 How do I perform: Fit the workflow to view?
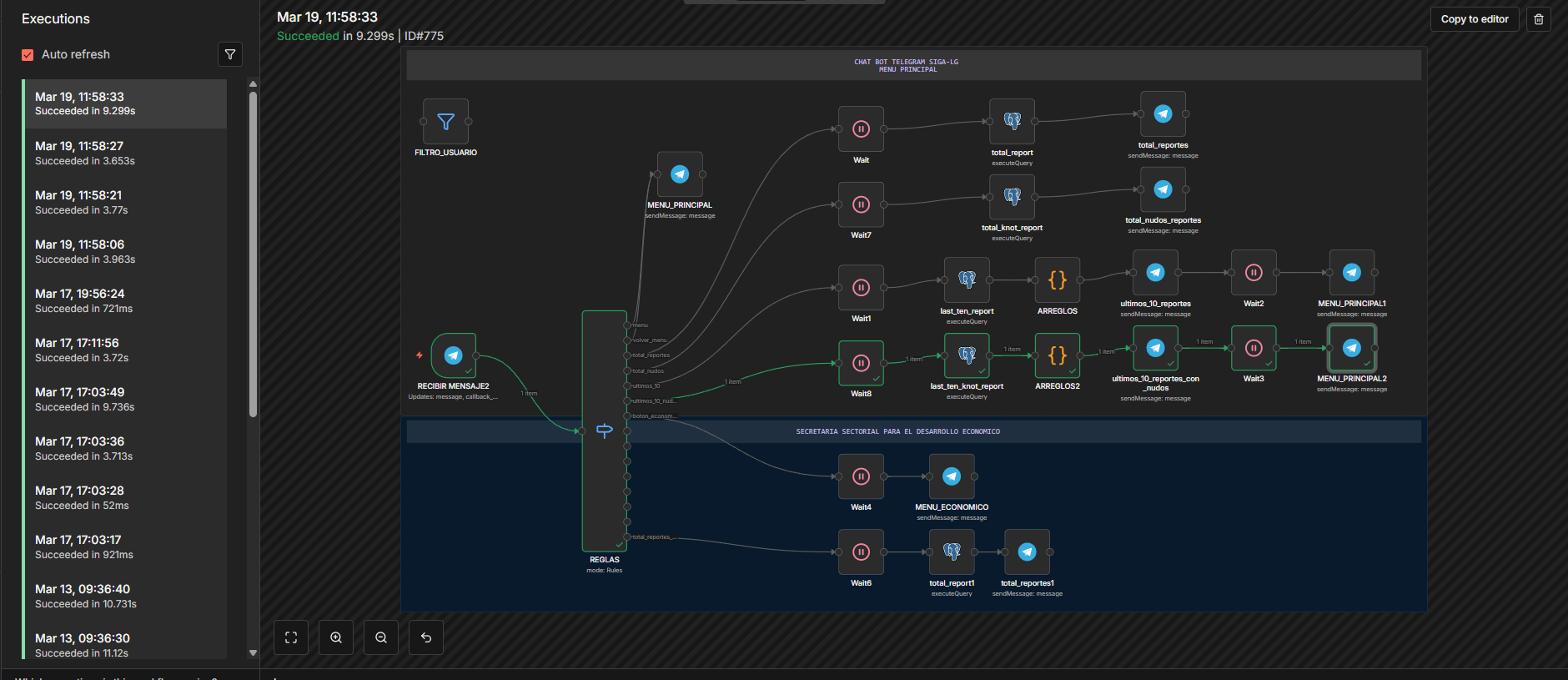pos(291,637)
